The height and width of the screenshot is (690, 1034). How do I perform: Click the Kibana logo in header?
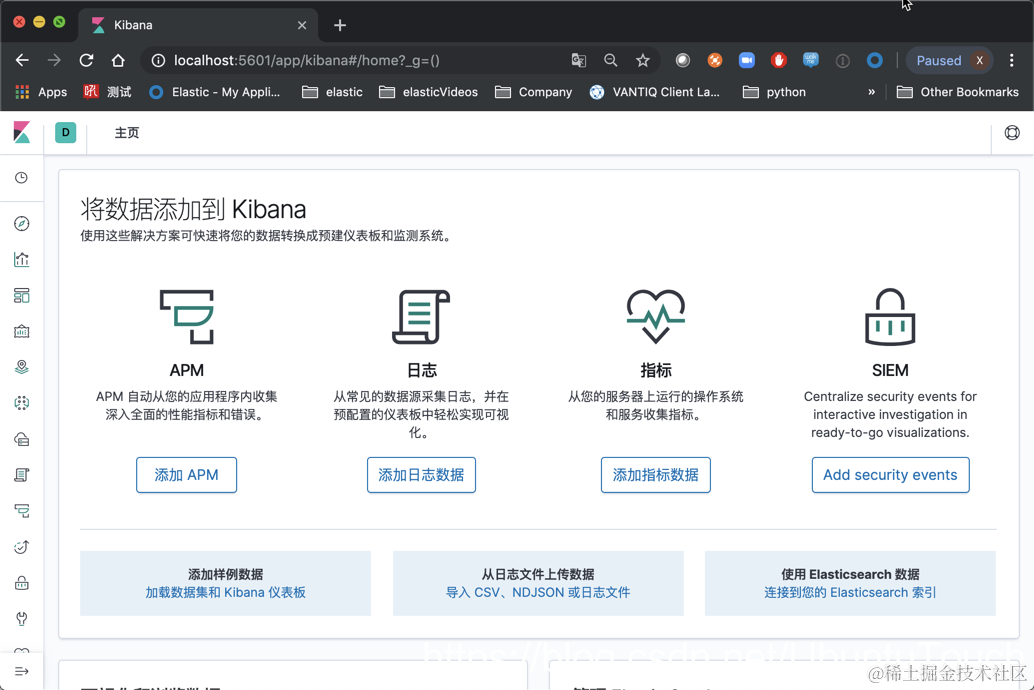click(22, 133)
